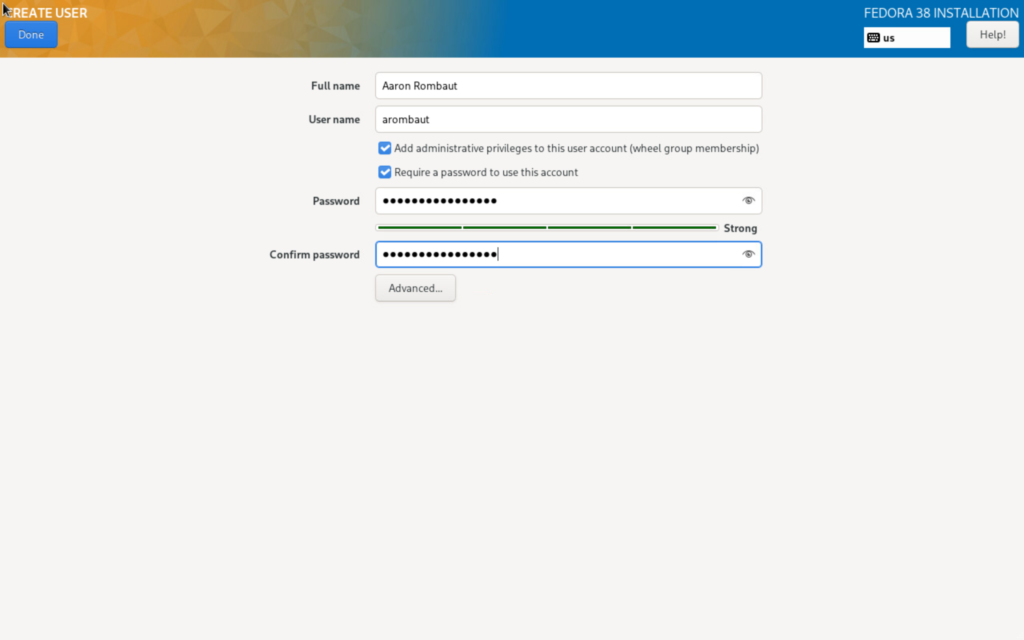Reveal password via Password field eye icon
The image size is (1024, 640).
[x=748, y=201]
